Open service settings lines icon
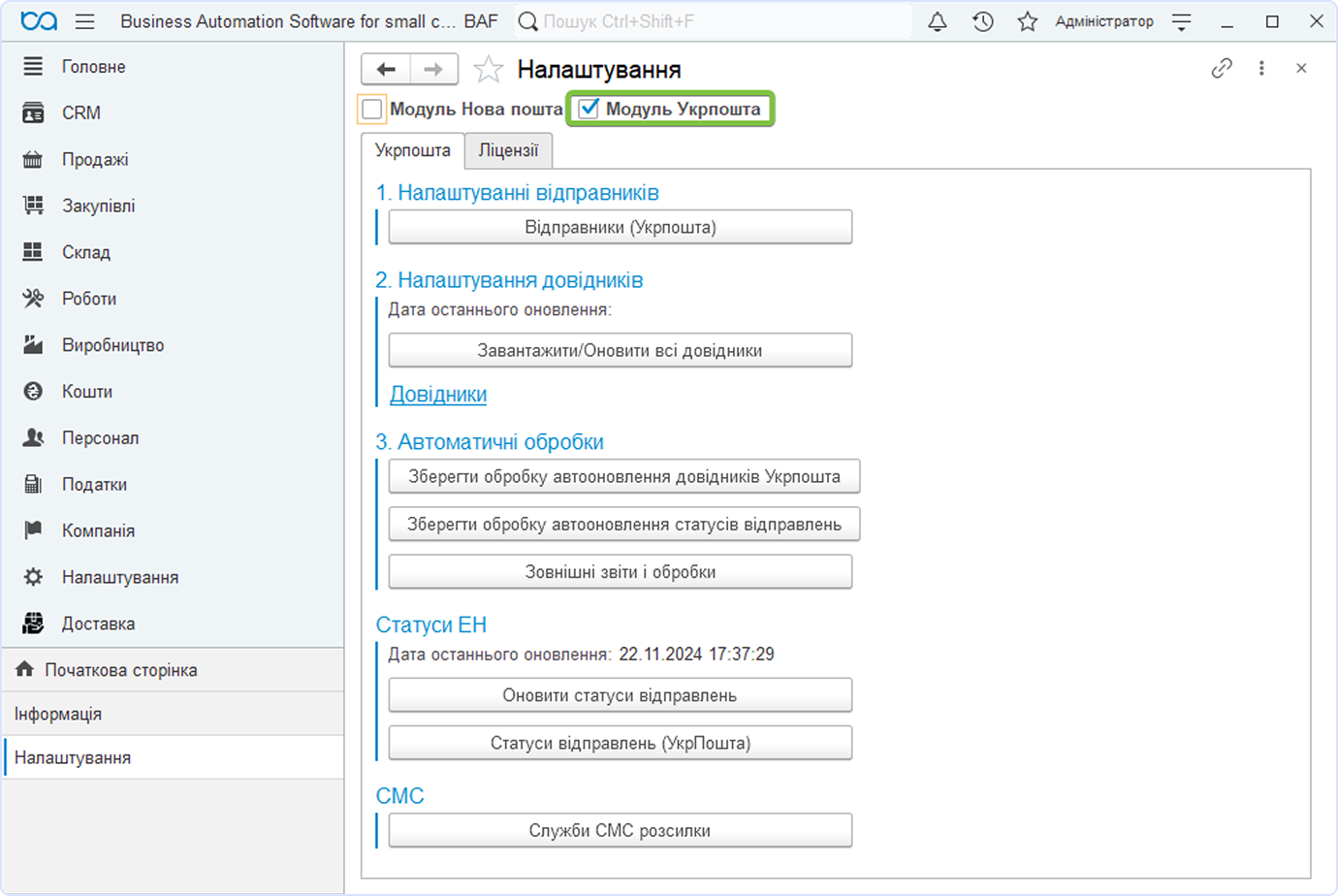 click(x=1182, y=21)
